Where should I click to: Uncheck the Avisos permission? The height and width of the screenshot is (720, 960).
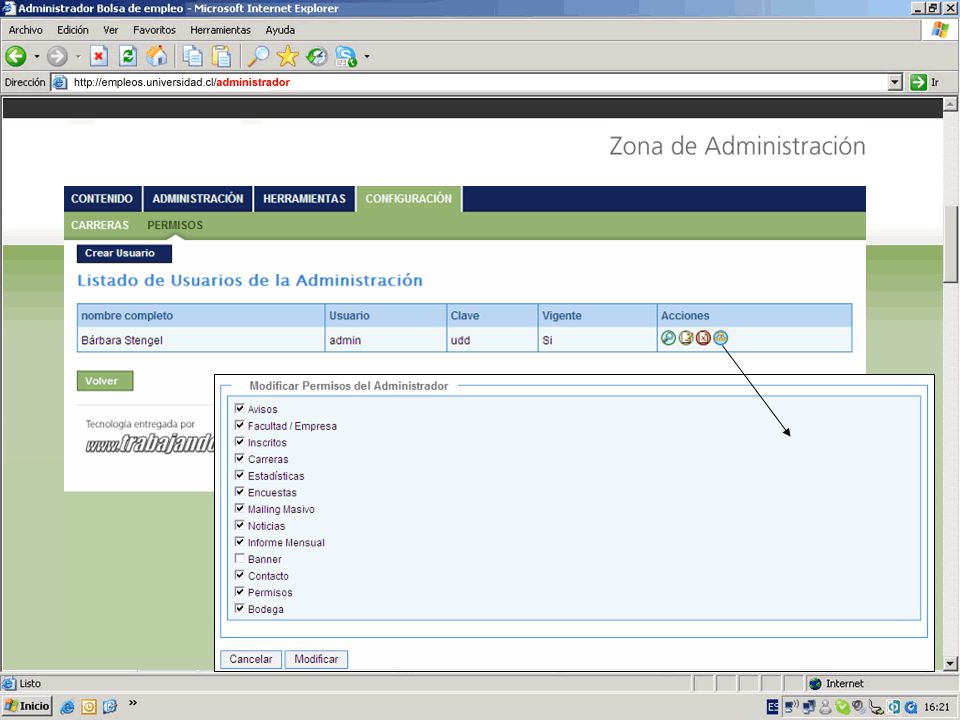click(x=240, y=408)
